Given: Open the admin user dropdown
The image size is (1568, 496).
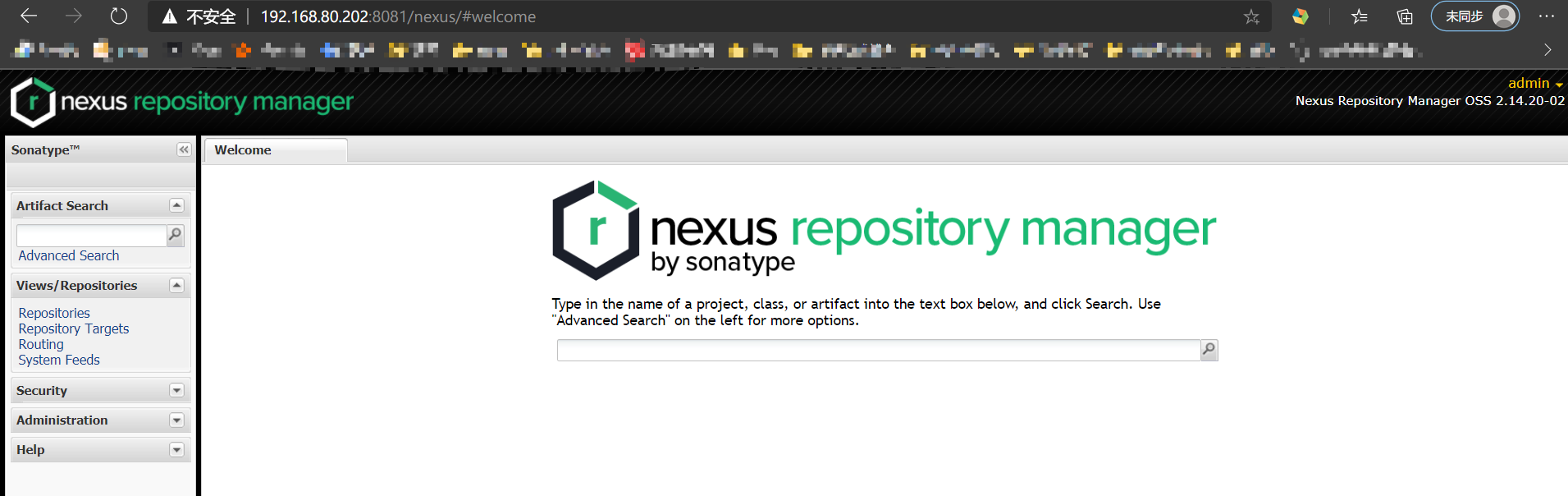Looking at the screenshot, I should click(1535, 83).
